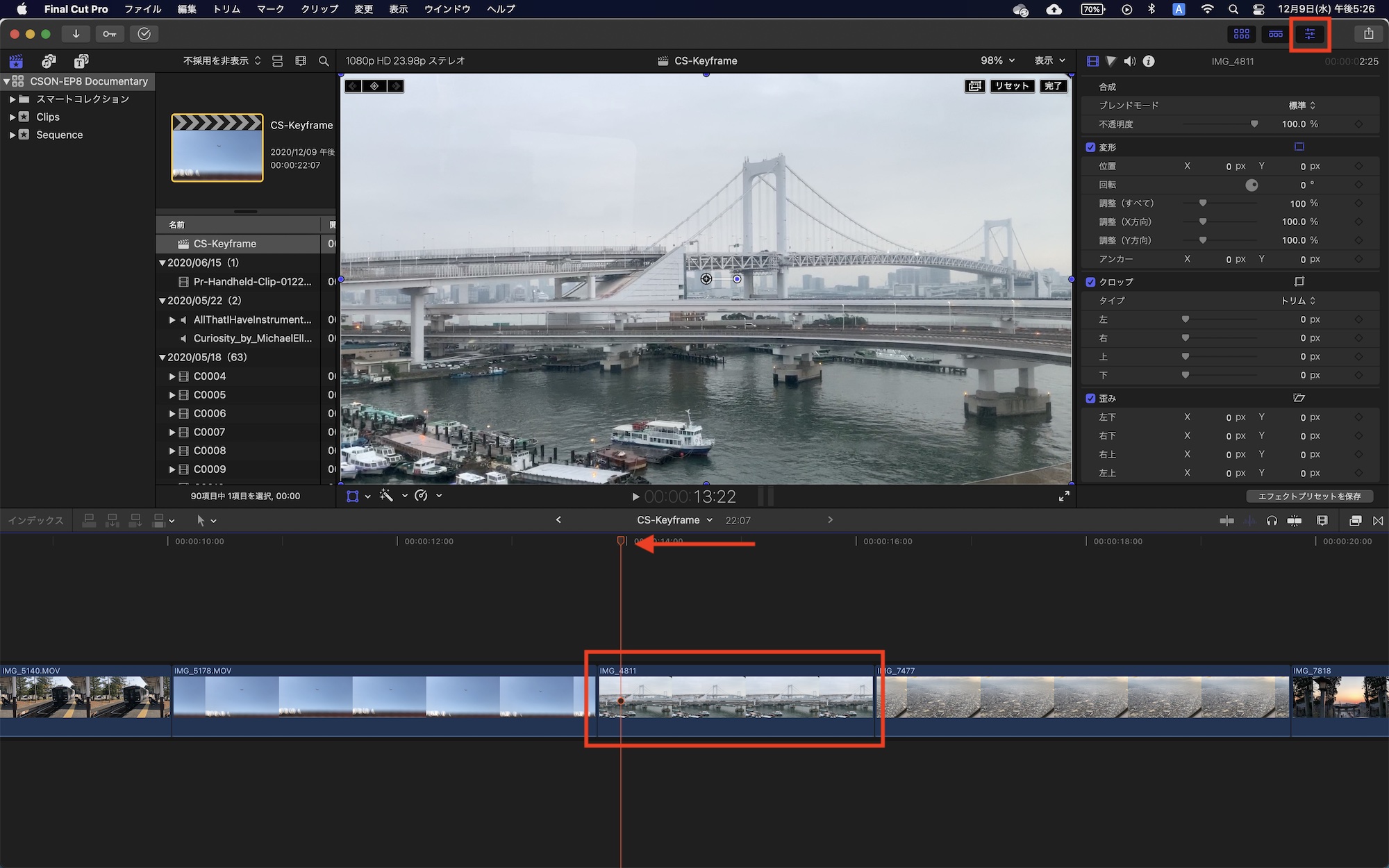This screenshot has width=1389, height=868.
Task: Click the Share export icon
Action: [x=1368, y=34]
